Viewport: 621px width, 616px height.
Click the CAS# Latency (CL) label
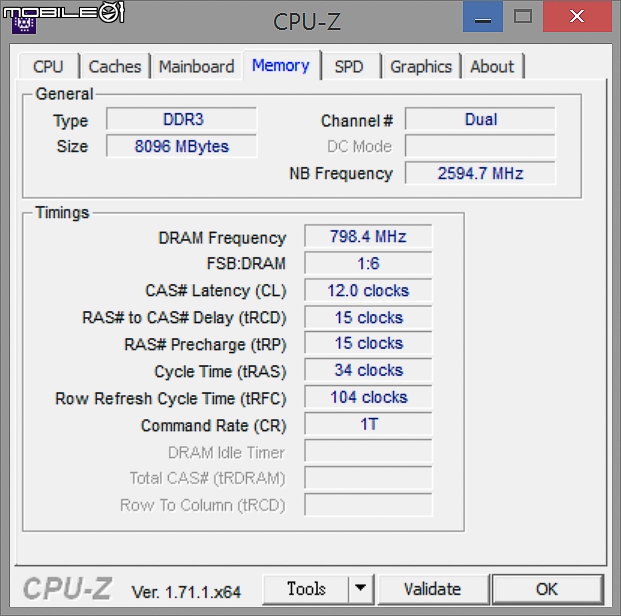pos(216,291)
